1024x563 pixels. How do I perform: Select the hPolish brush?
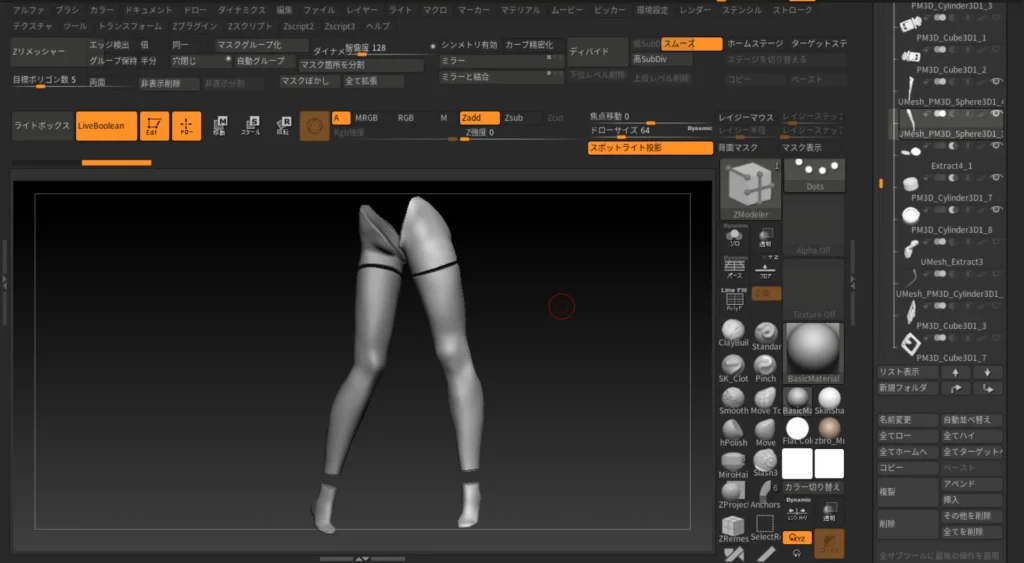[x=733, y=429]
